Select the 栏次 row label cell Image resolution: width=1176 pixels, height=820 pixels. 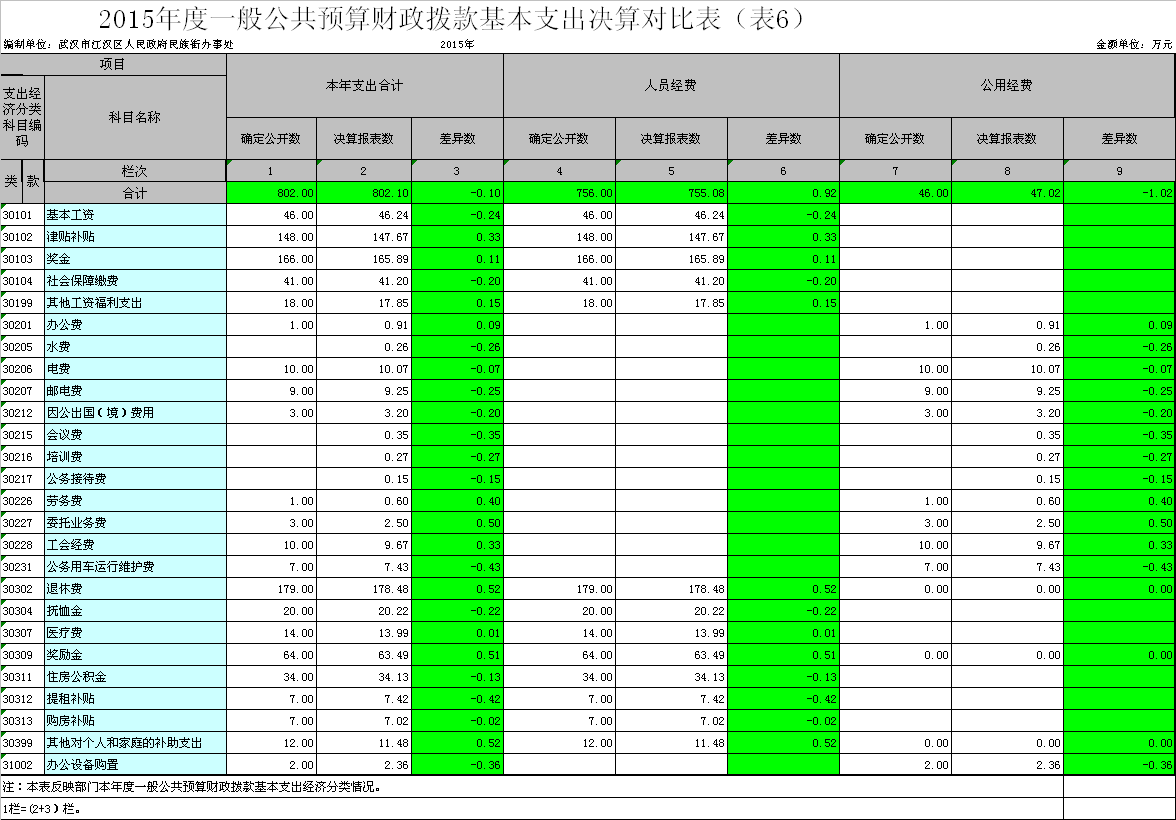tap(135, 171)
